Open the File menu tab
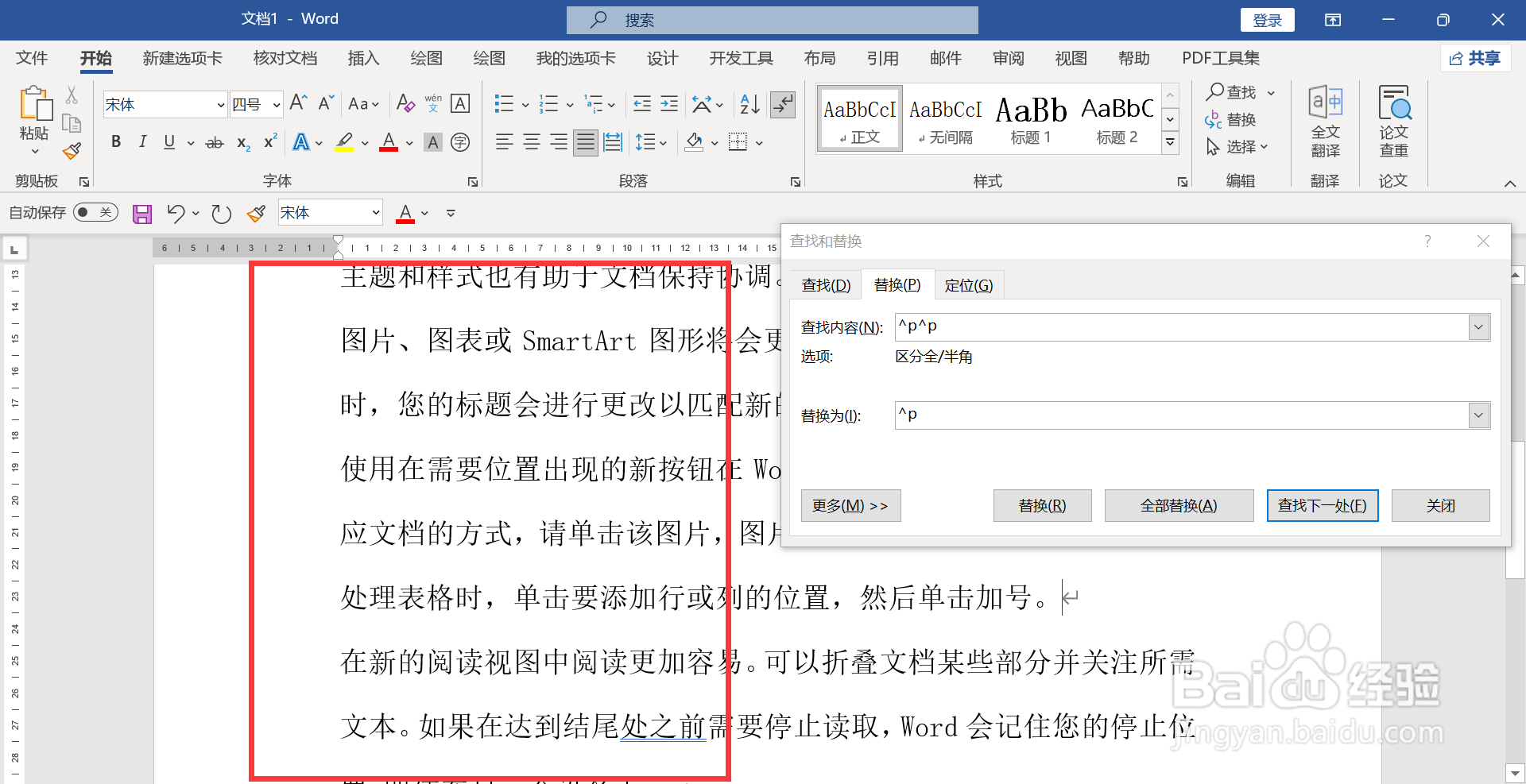The width and height of the screenshot is (1526, 784). (x=32, y=58)
